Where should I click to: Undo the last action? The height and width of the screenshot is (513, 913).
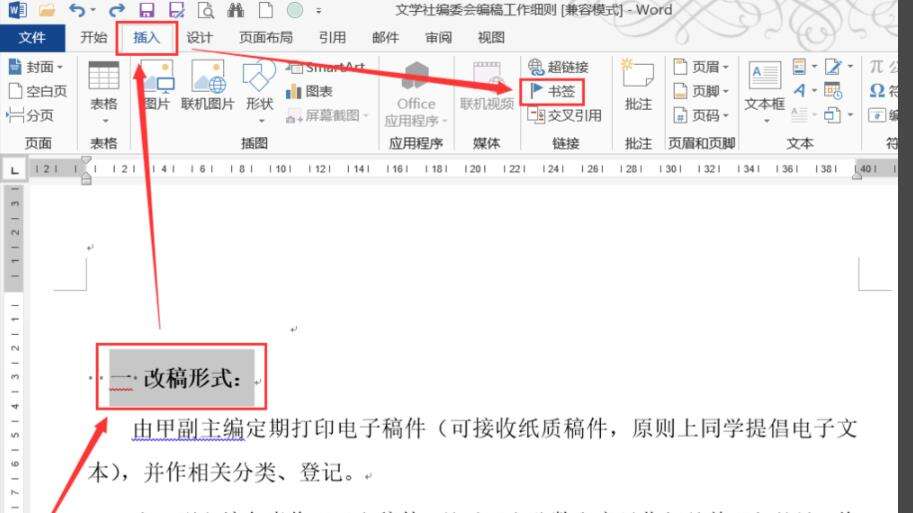pyautogui.click(x=76, y=10)
